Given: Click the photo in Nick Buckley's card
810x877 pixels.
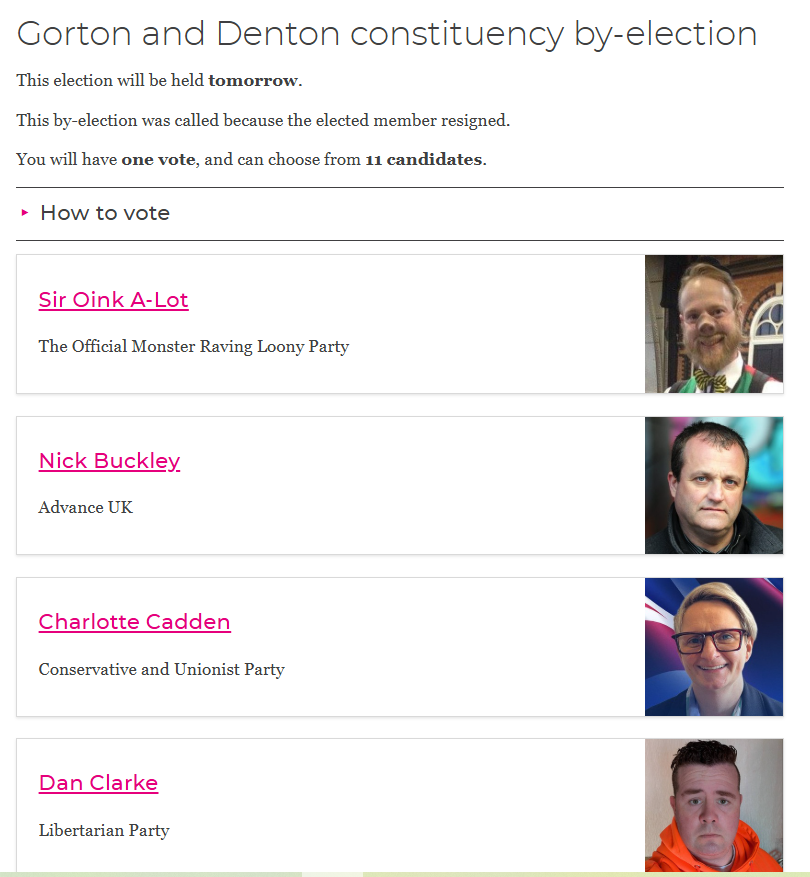Looking at the screenshot, I should tap(713, 485).
